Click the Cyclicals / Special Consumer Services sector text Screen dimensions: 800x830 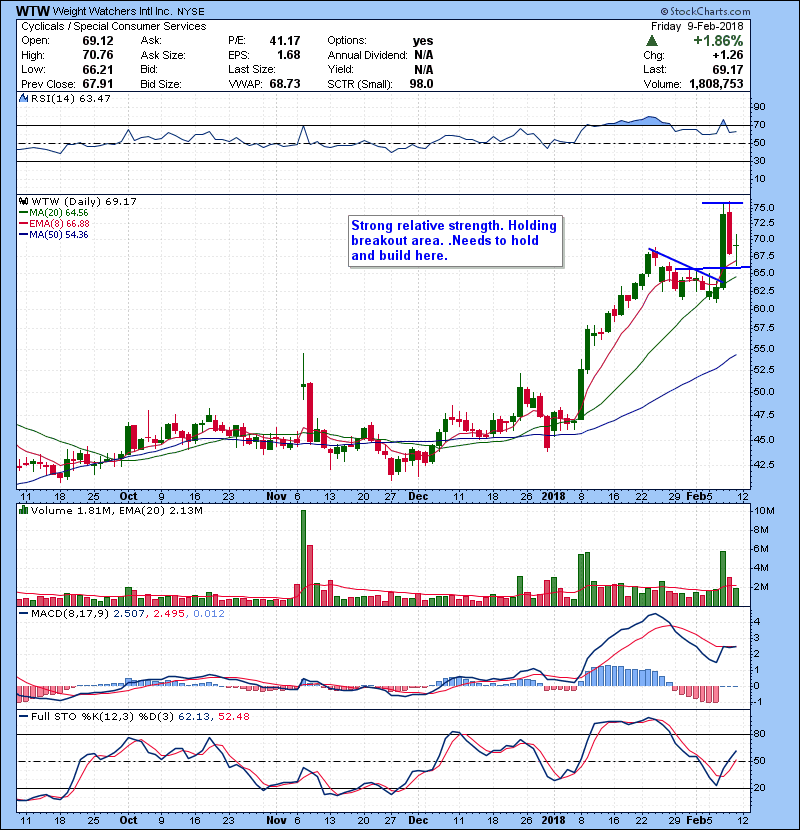click(114, 26)
